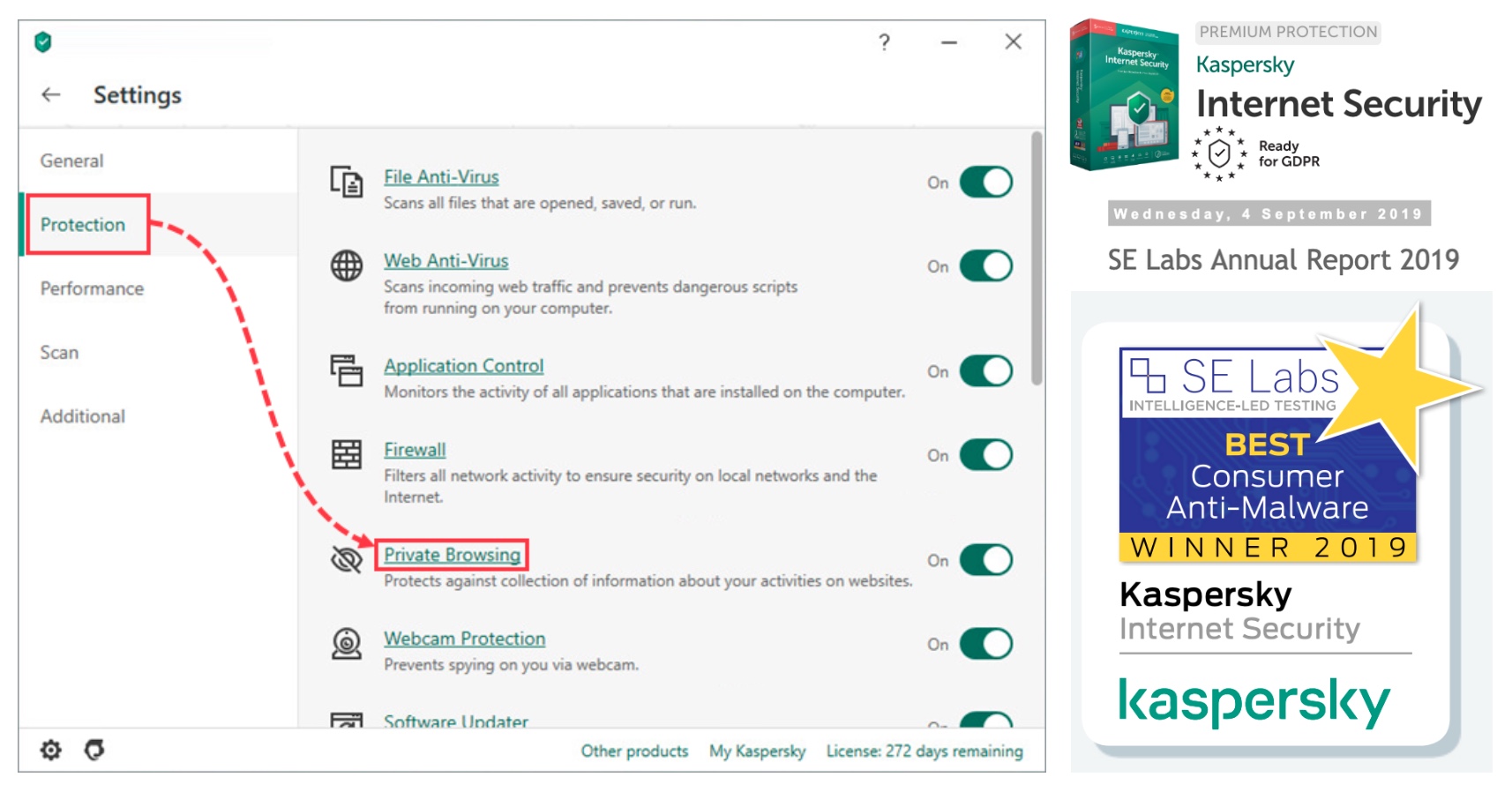Click the SE Labs Annual Report 2019 heading
Viewport: 1512px width, 792px height.
coord(1284,260)
